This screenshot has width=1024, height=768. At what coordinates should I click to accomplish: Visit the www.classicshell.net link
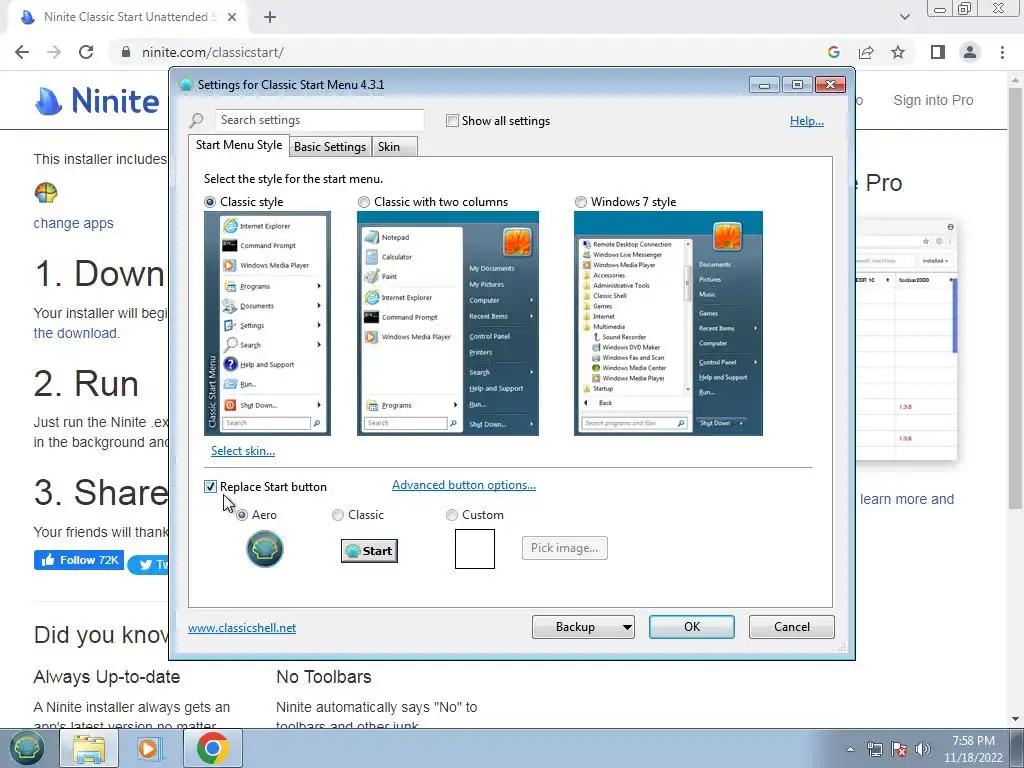[242, 628]
